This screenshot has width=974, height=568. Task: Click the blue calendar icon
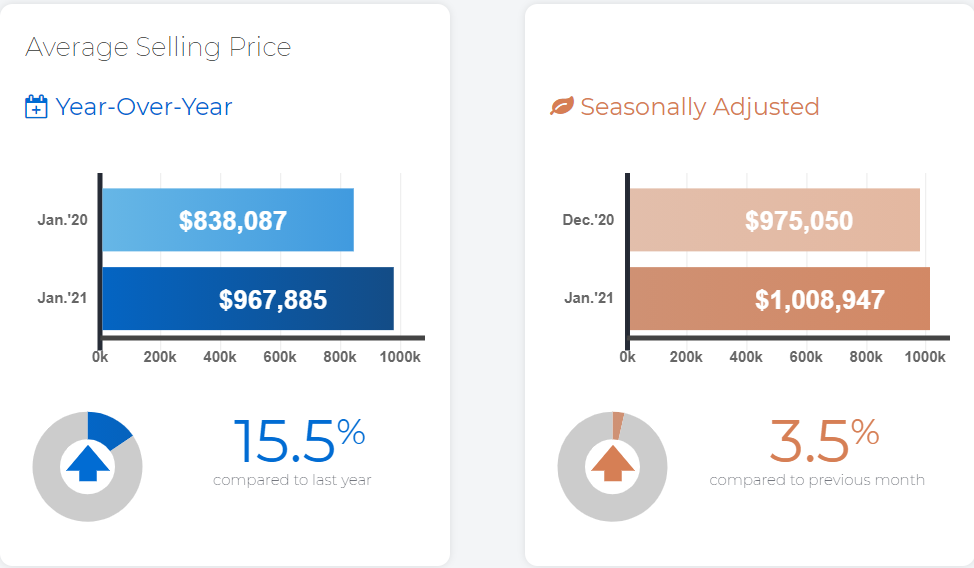tap(36, 107)
